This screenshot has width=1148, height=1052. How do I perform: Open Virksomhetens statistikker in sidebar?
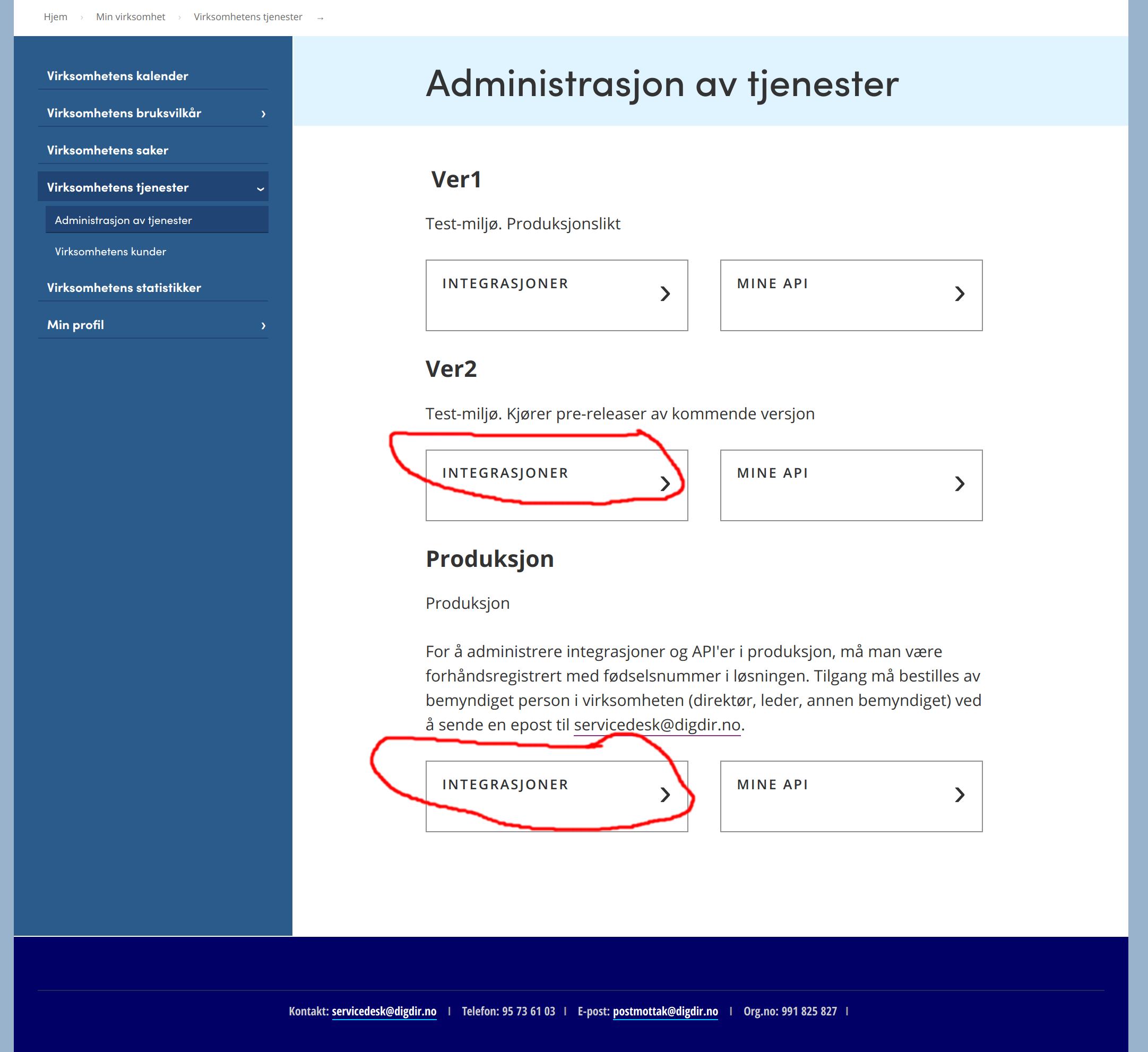point(153,288)
